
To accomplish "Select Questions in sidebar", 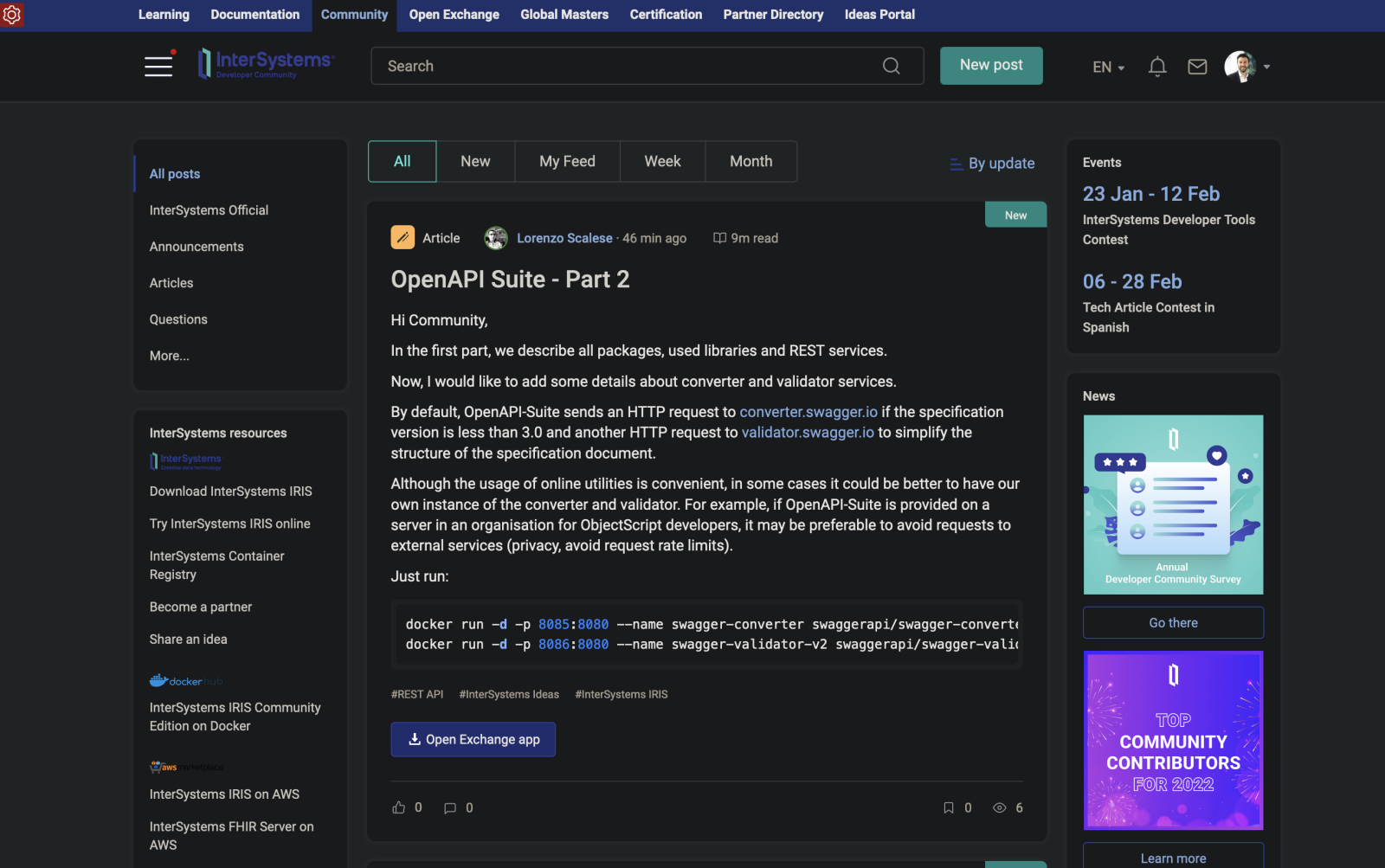I will point(178,319).
